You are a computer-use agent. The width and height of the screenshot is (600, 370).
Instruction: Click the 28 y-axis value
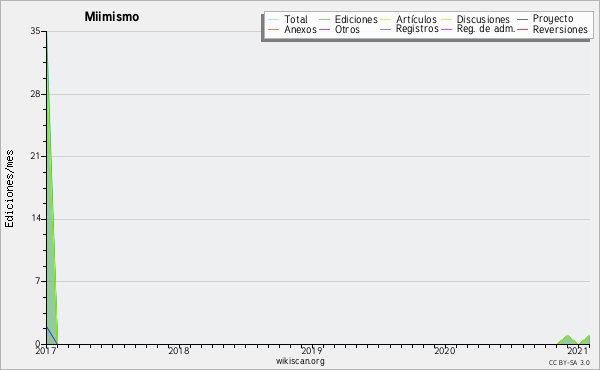(x=35, y=94)
